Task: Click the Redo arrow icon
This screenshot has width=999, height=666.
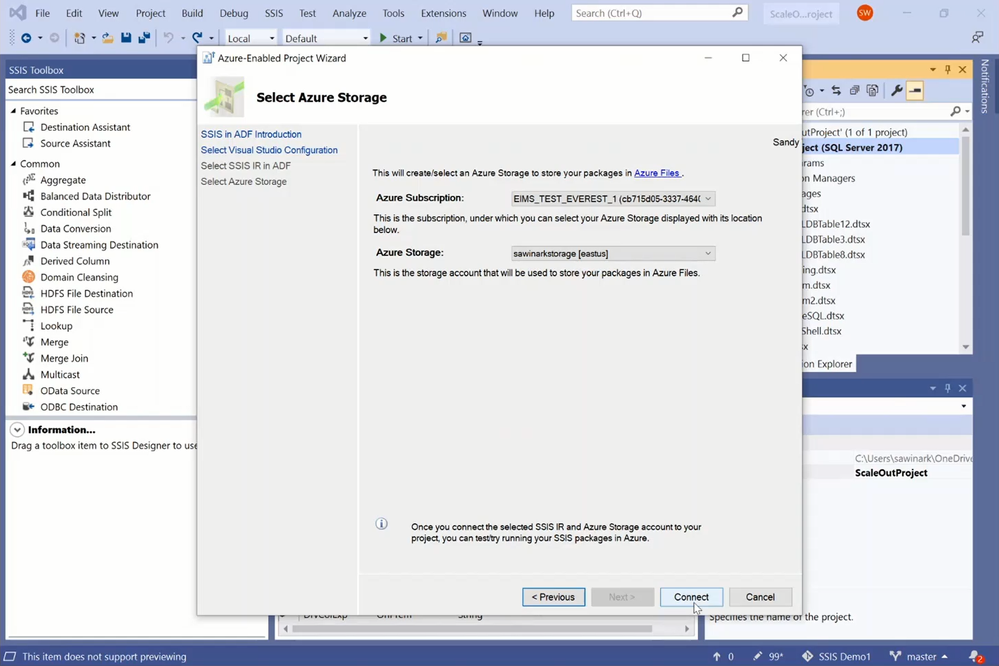Action: pos(198,38)
